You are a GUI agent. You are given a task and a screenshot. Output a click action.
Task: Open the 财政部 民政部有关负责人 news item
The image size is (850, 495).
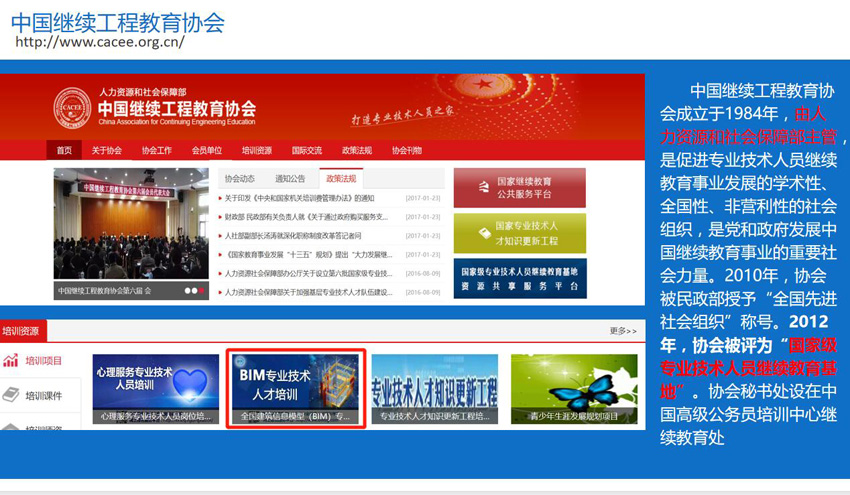(x=306, y=217)
